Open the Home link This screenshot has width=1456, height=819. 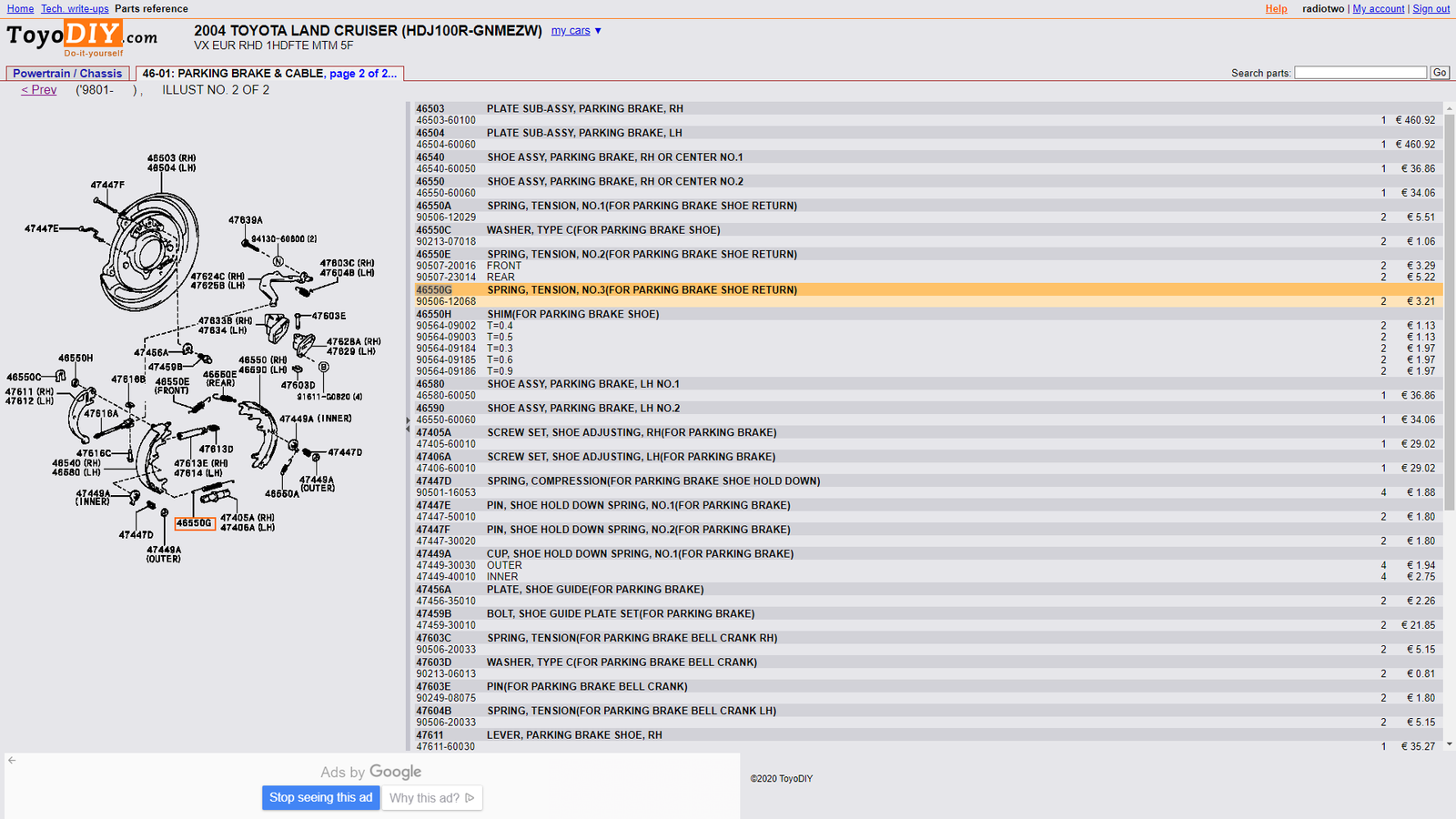click(20, 9)
